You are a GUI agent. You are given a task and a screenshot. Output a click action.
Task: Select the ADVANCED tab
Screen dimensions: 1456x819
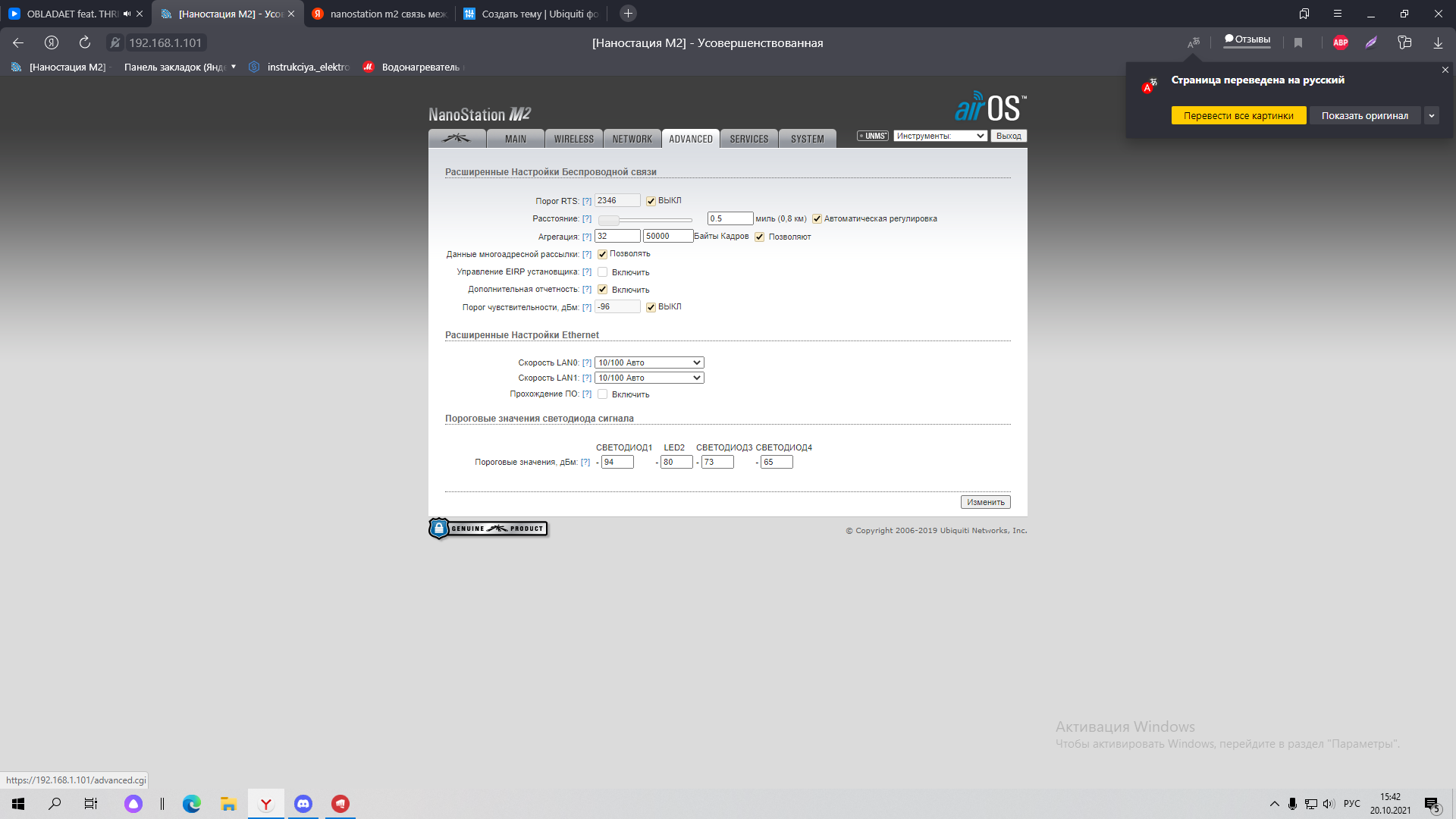691,139
